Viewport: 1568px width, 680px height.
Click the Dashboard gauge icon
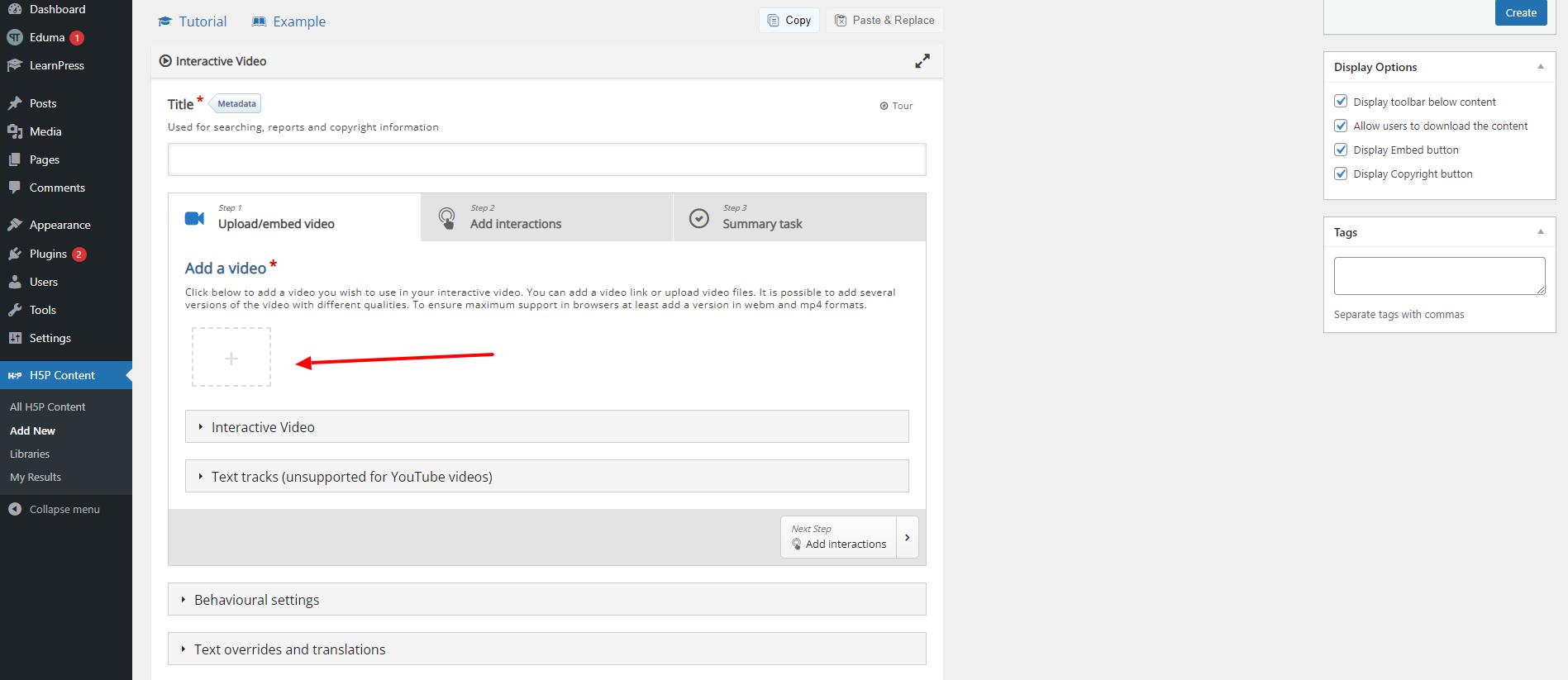[15, 9]
